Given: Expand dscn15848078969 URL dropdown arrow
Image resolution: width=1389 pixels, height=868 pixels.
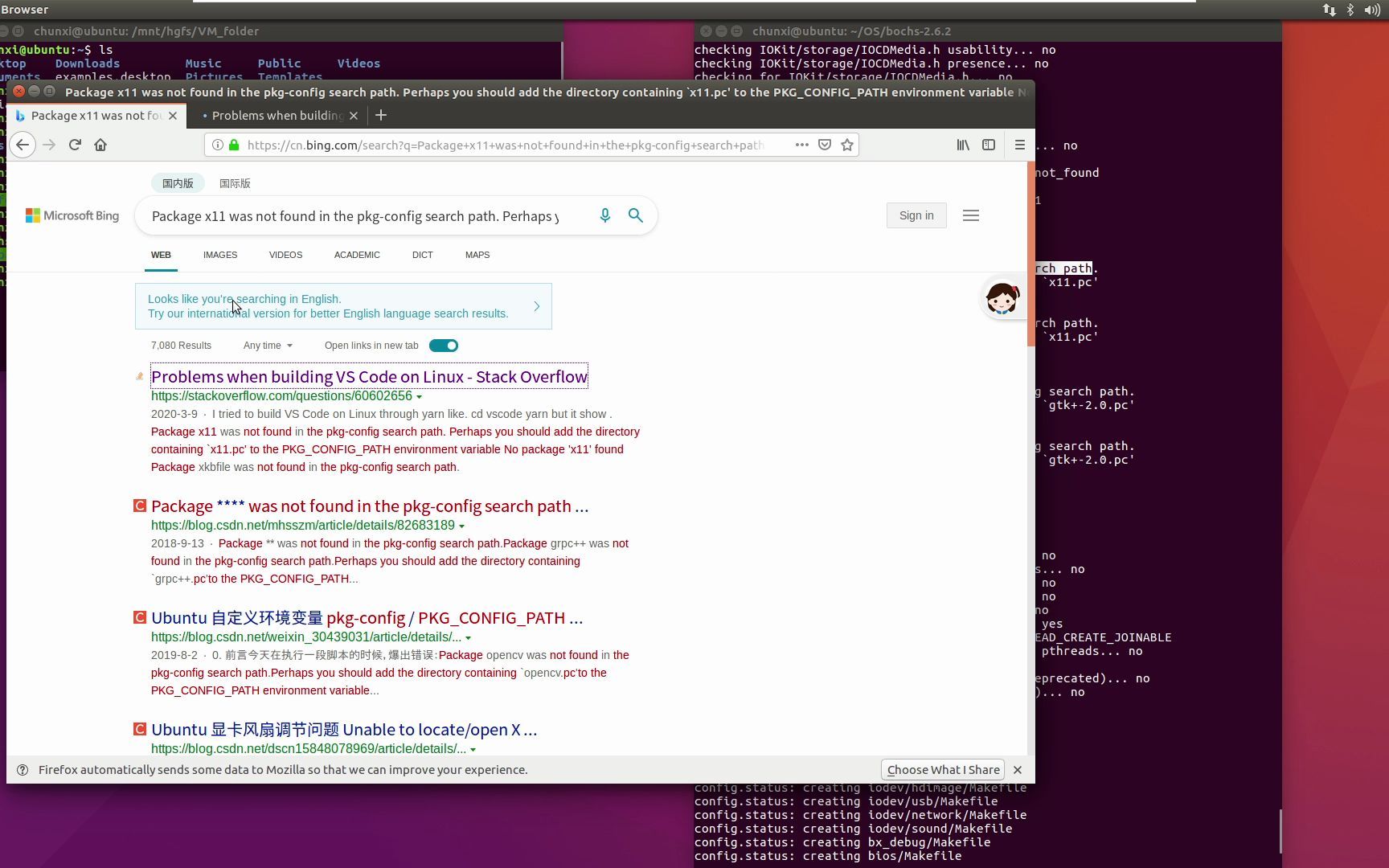Looking at the screenshot, I should tap(473, 750).
